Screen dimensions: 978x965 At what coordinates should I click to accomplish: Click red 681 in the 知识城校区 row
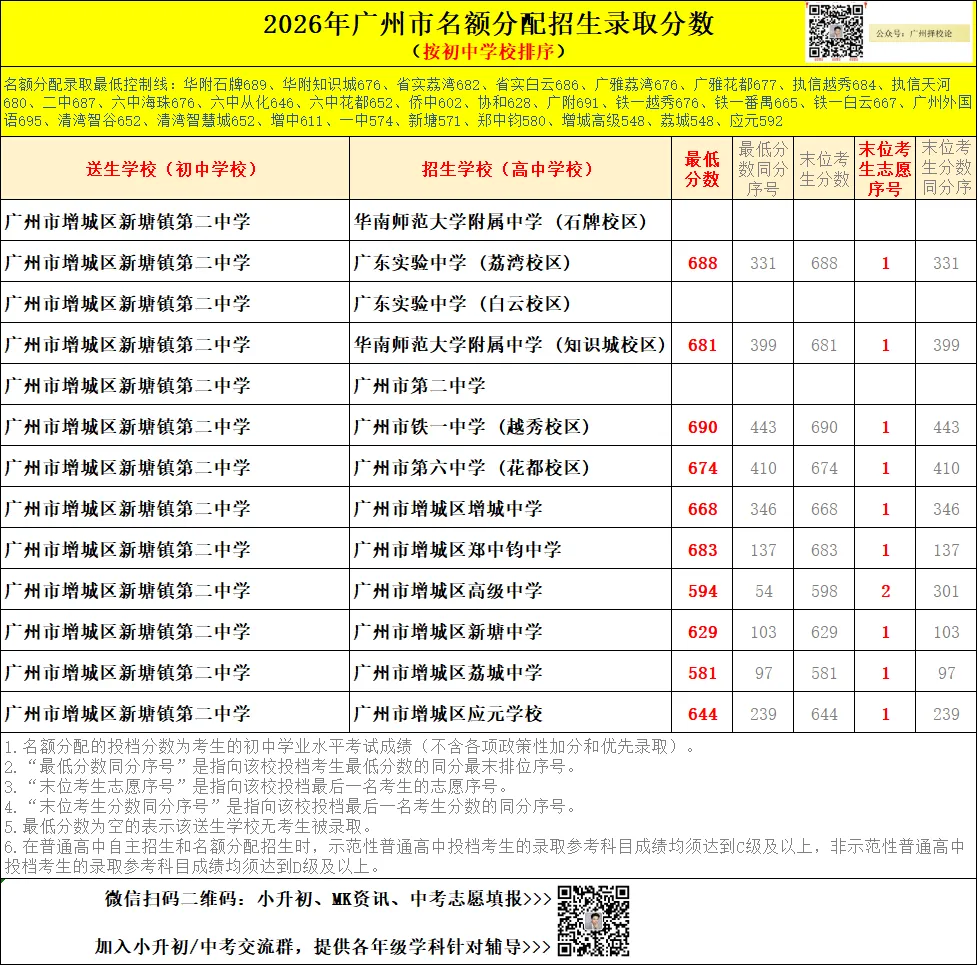(x=702, y=345)
